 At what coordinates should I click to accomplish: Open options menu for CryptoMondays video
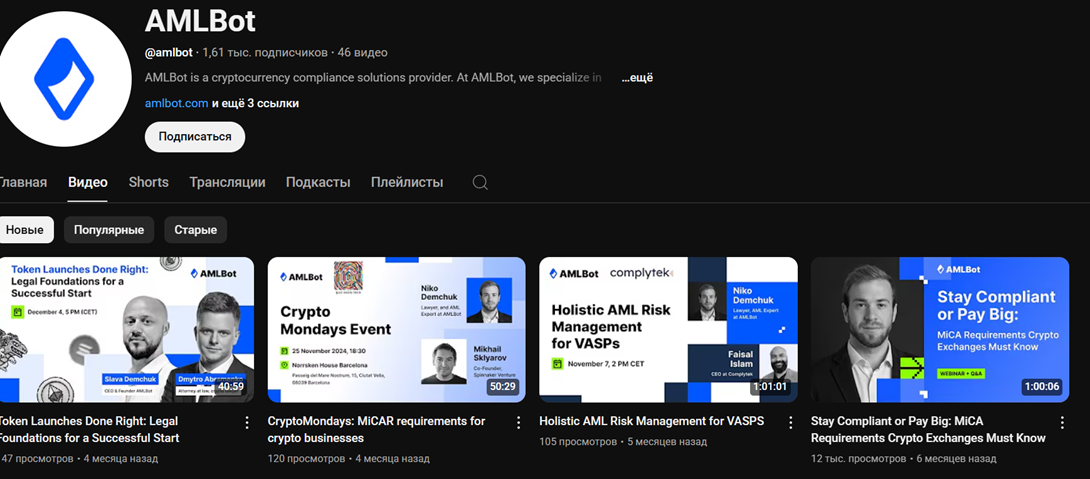518,423
